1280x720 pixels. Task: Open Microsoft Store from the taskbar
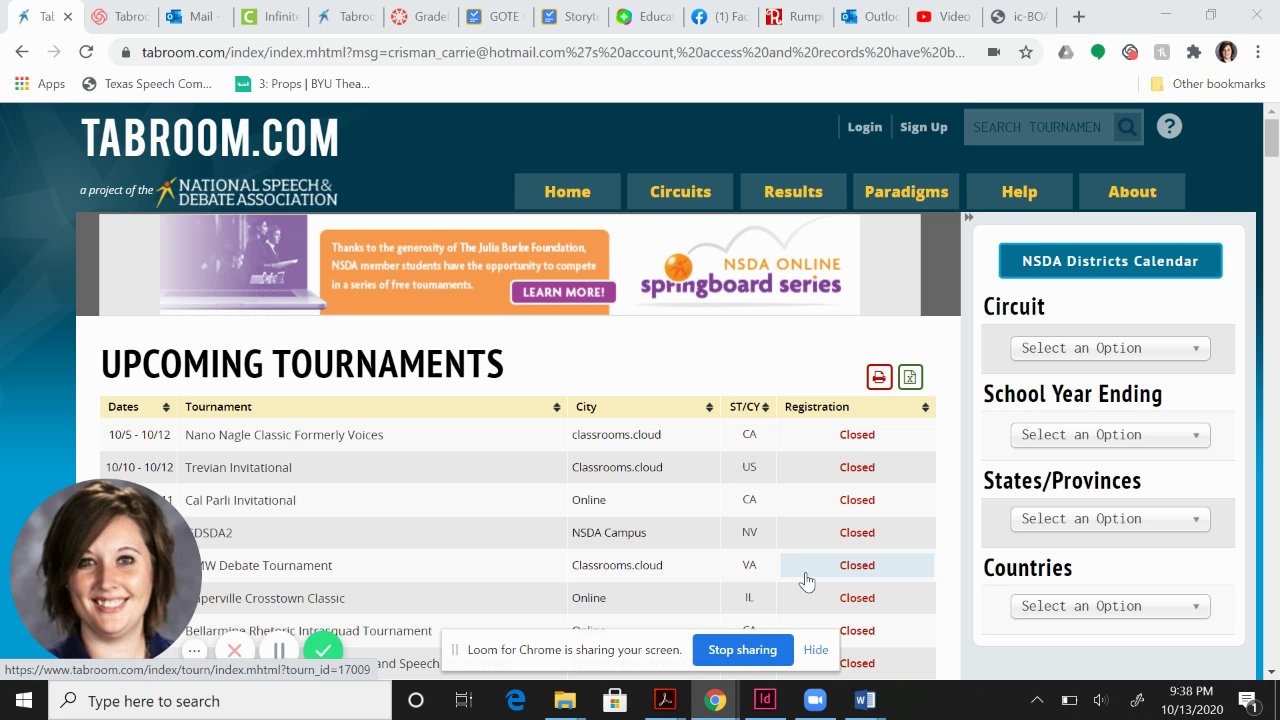615,700
